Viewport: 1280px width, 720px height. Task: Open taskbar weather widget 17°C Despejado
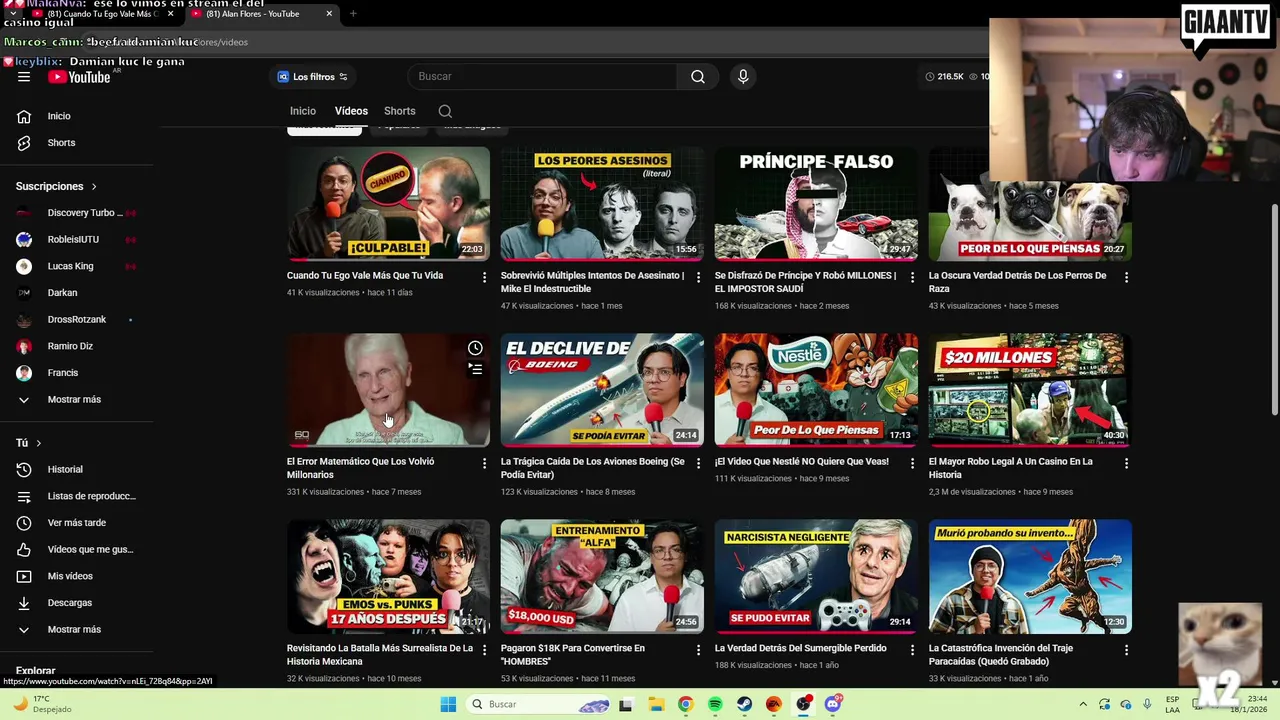(x=40, y=704)
